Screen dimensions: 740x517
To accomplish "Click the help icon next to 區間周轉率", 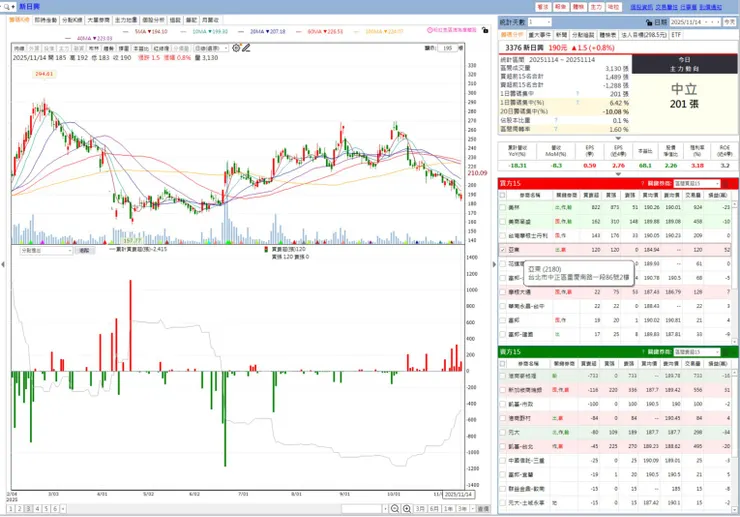I will coord(555,129).
